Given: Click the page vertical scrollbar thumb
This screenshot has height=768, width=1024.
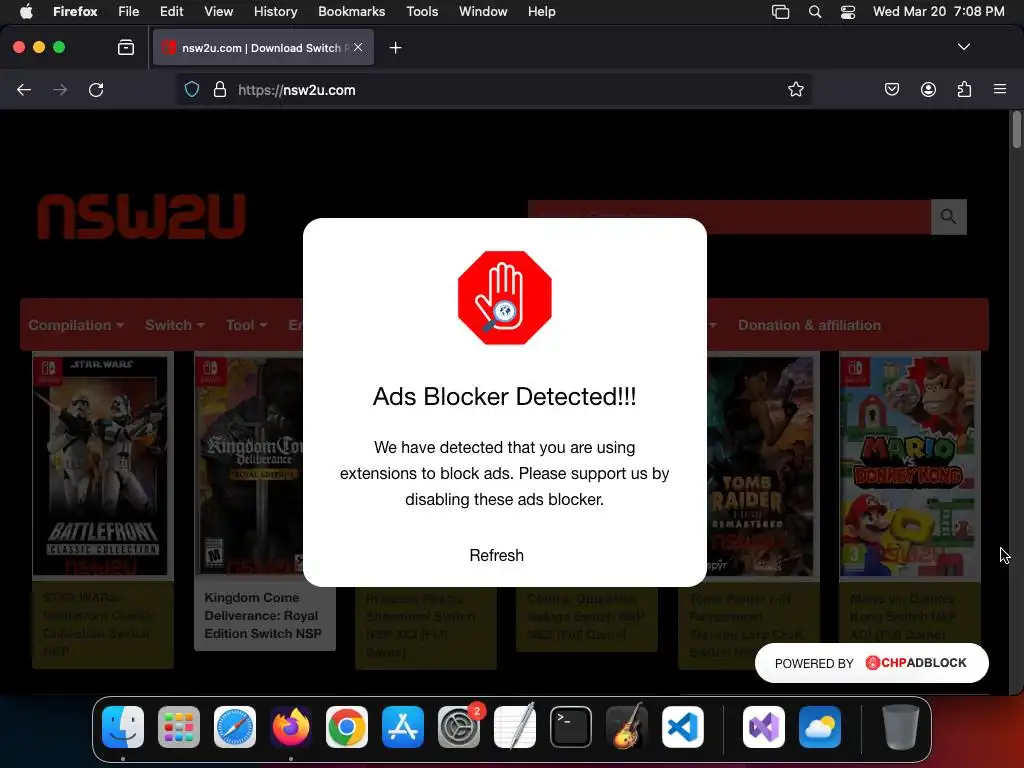Looking at the screenshot, I should [1016, 129].
